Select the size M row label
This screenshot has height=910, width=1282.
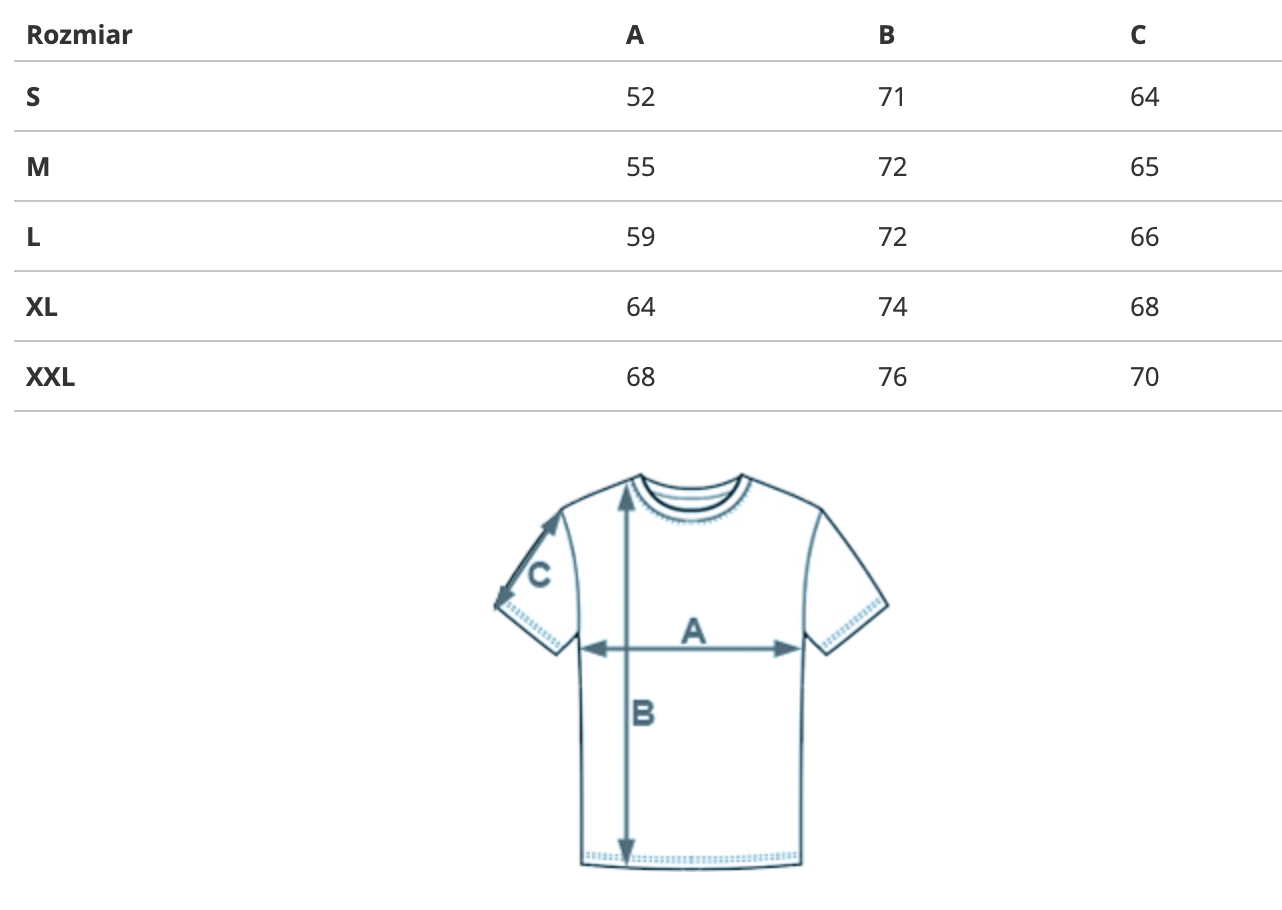click(x=38, y=167)
